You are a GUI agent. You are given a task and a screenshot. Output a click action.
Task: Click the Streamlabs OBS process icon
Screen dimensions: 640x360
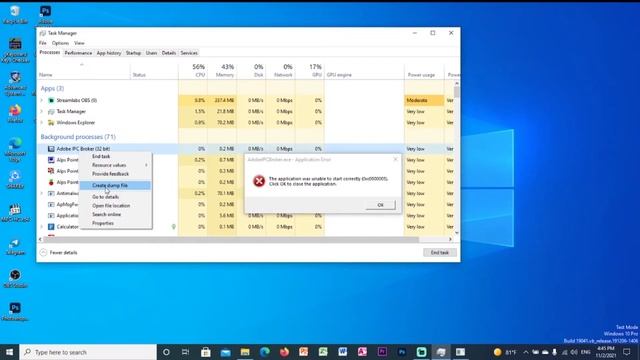tap(51, 100)
